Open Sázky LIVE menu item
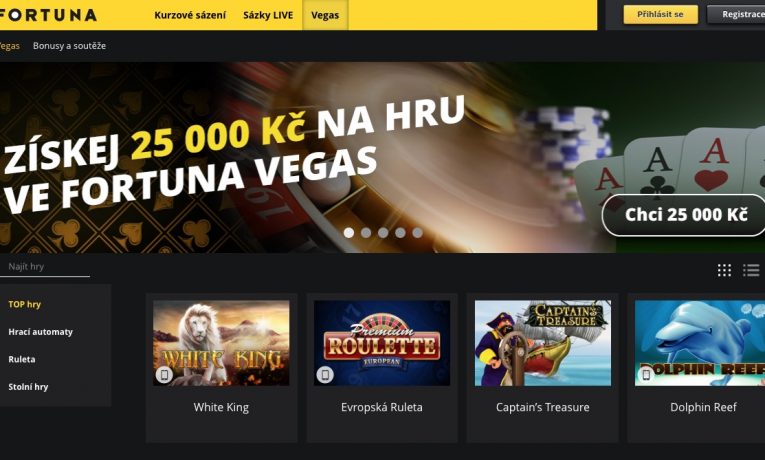The height and width of the screenshot is (460, 765). [268, 15]
